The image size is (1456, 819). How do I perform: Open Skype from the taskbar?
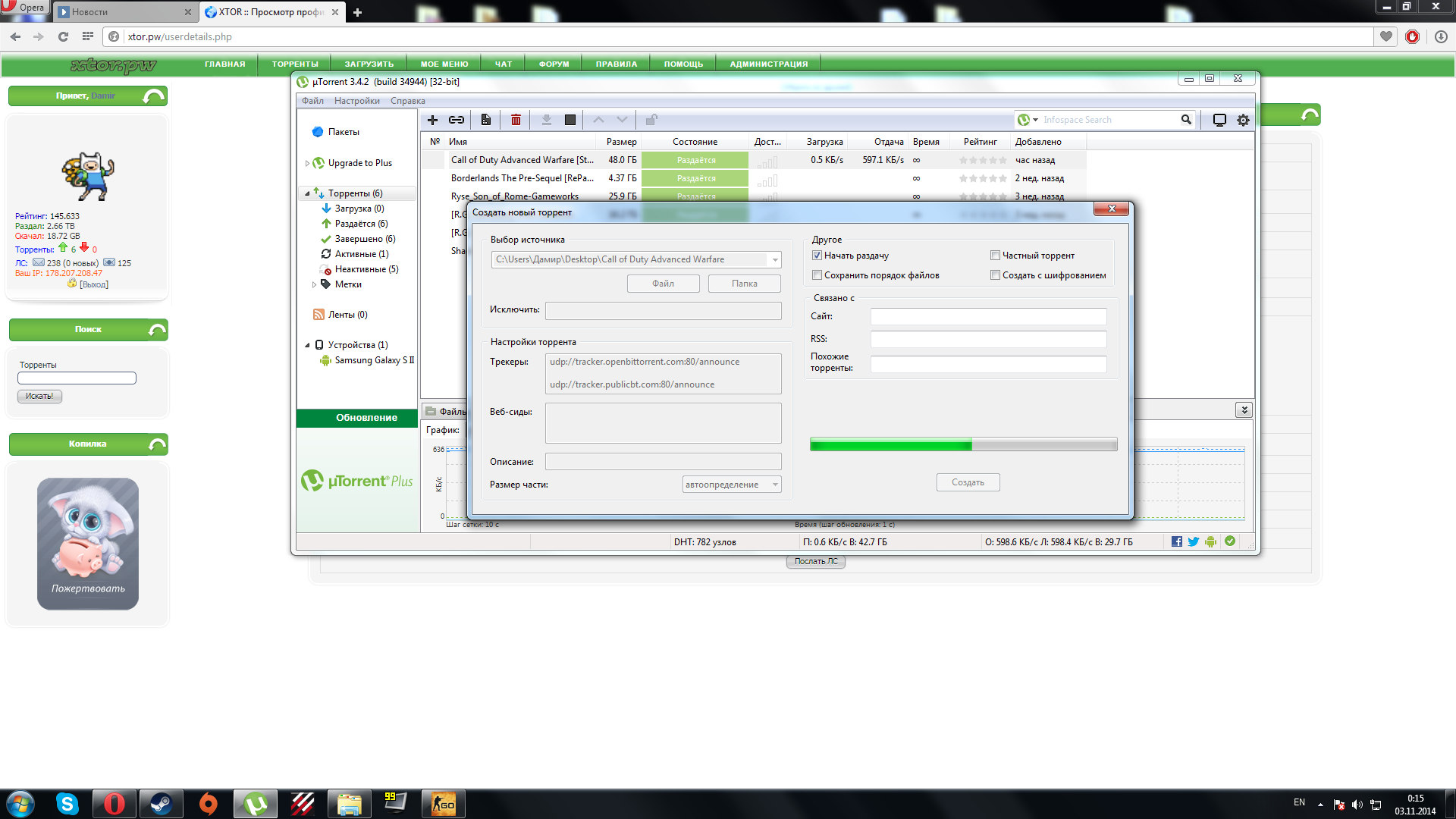[67, 804]
